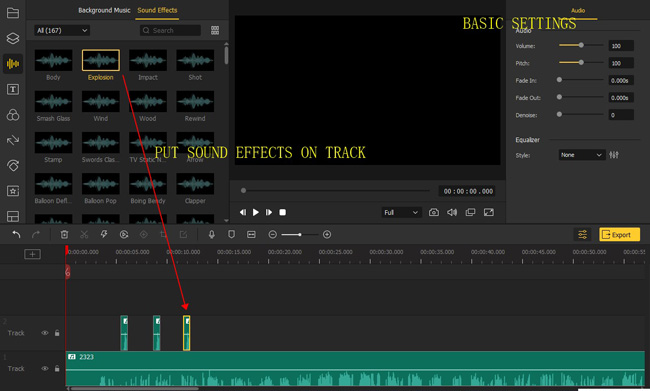Click the lightning quick-edit icon
650x391 pixels.
coord(104,235)
